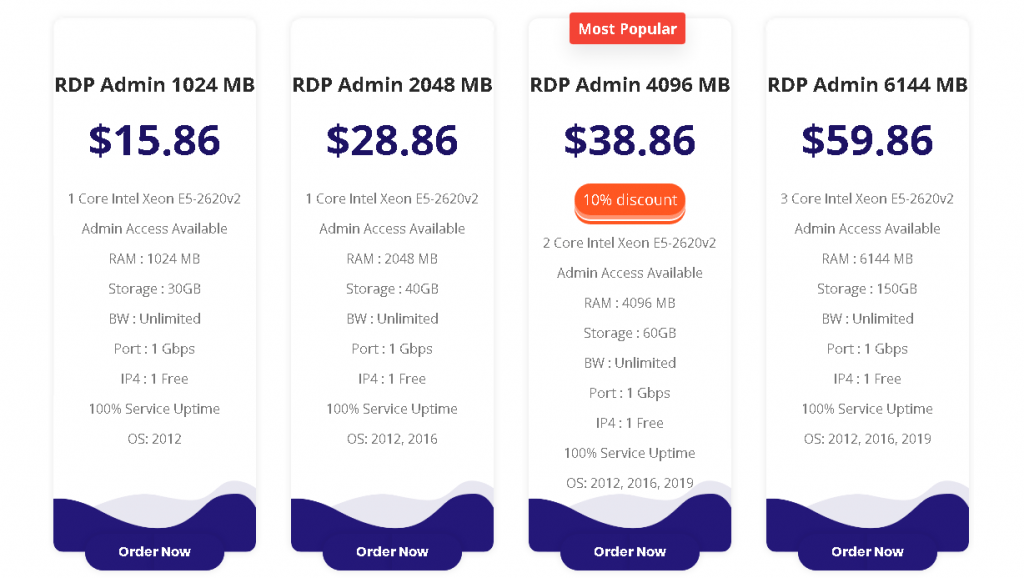Click Order Now for RDP Admin 6144 MB
The image size is (1024, 578).
[x=866, y=551]
